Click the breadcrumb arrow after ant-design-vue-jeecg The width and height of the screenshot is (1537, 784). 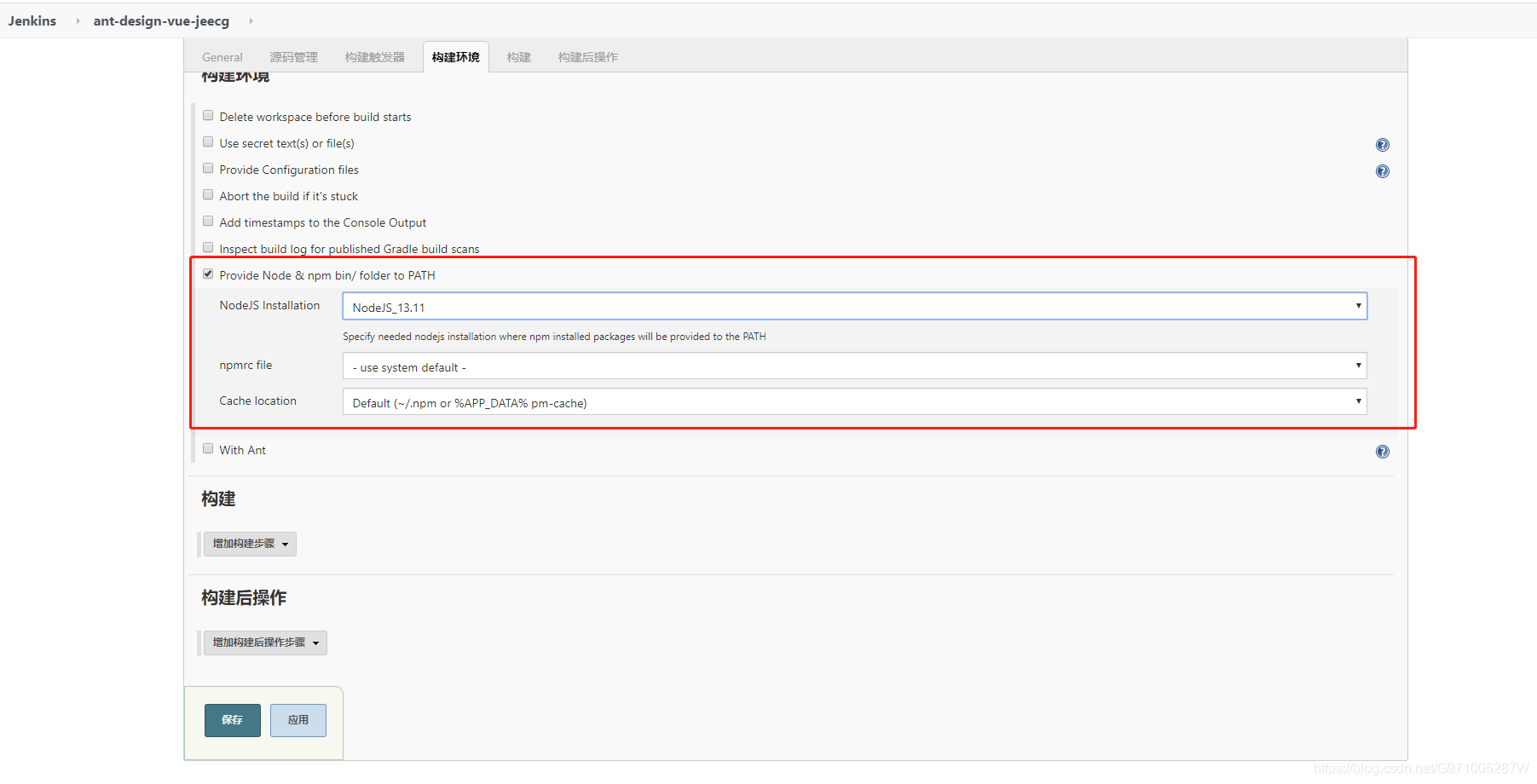[x=251, y=20]
